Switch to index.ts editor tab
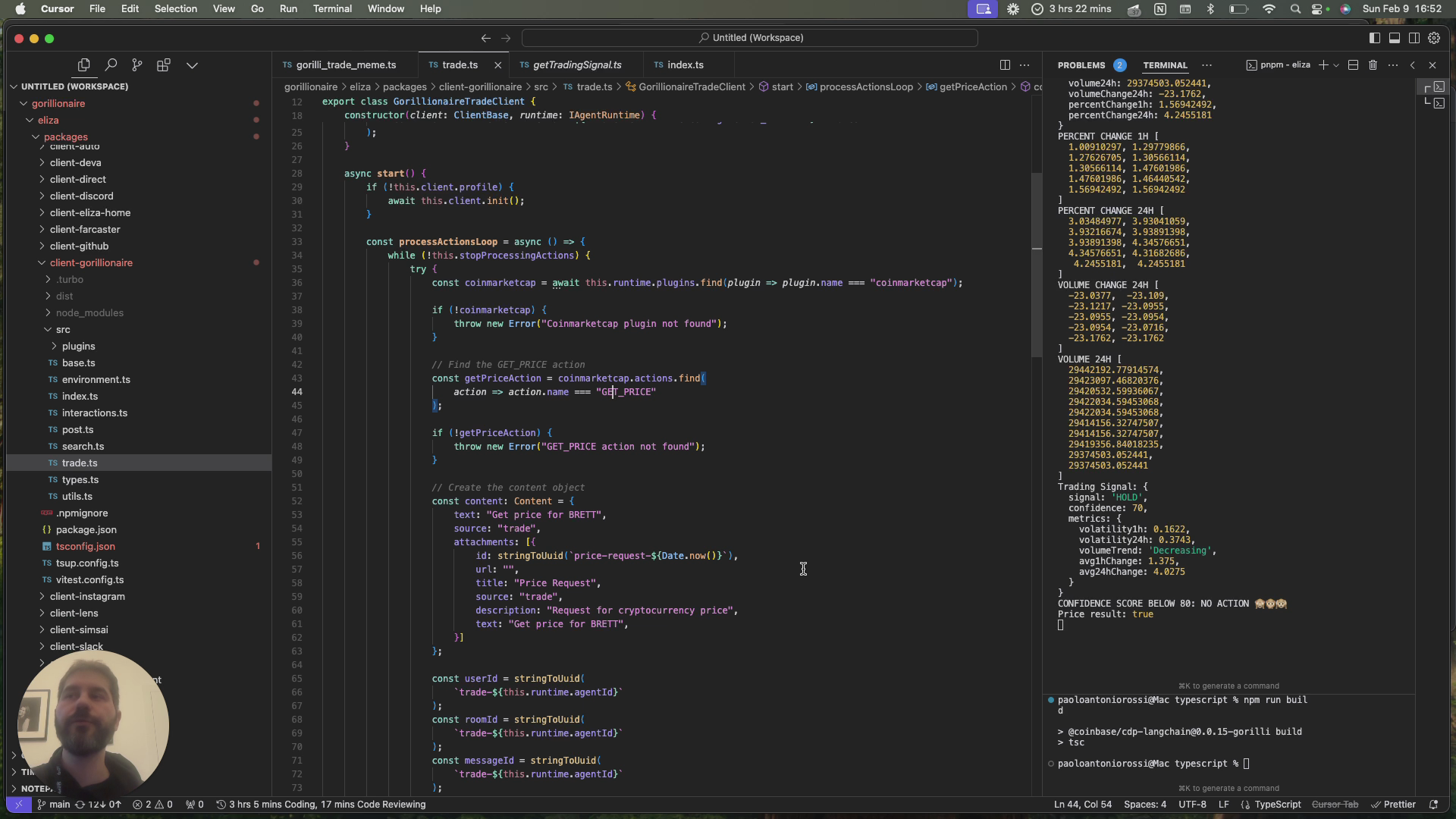 tap(685, 65)
